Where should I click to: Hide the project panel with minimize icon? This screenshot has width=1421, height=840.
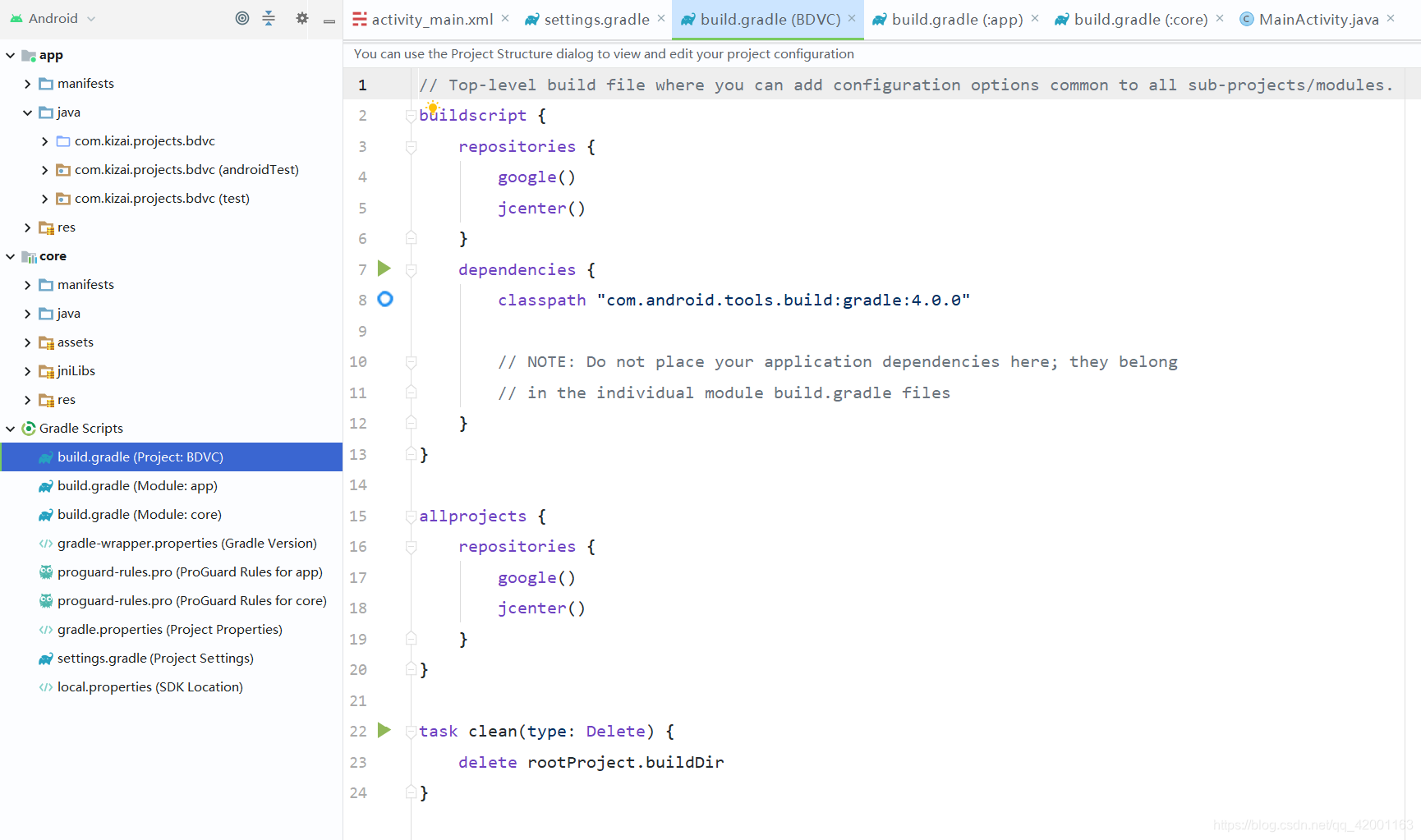tap(329, 21)
